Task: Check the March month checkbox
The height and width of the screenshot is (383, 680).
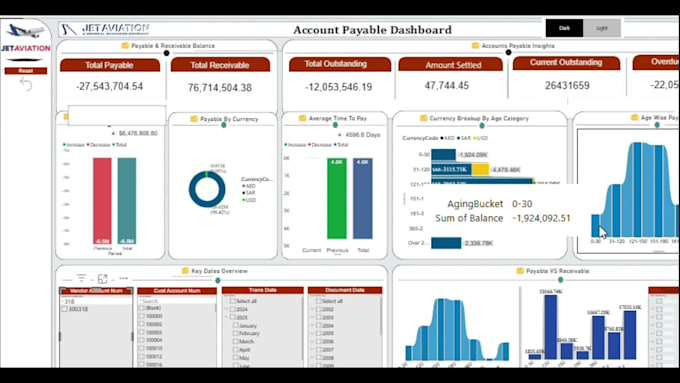Action: (x=235, y=341)
